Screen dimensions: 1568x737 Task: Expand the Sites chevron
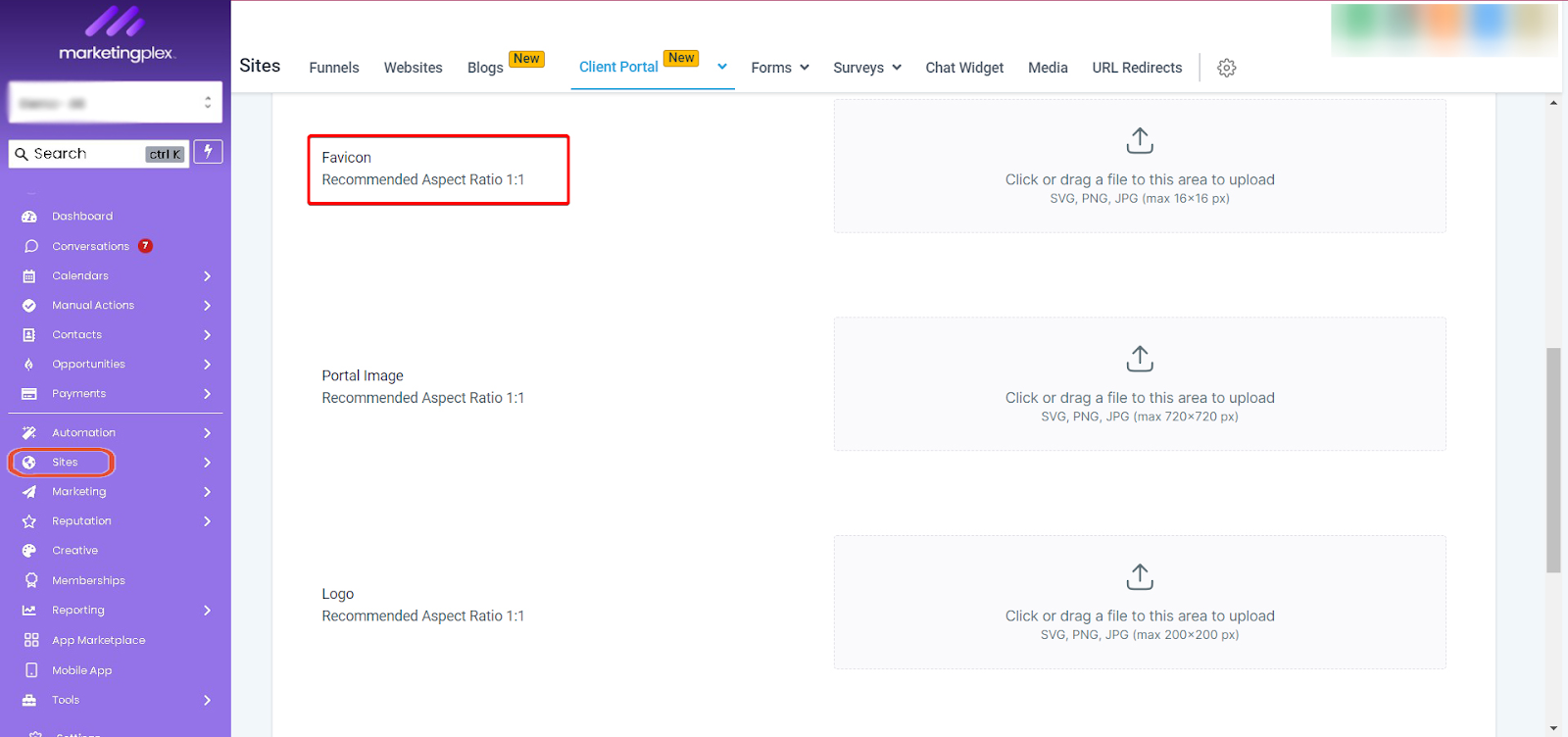207,463
